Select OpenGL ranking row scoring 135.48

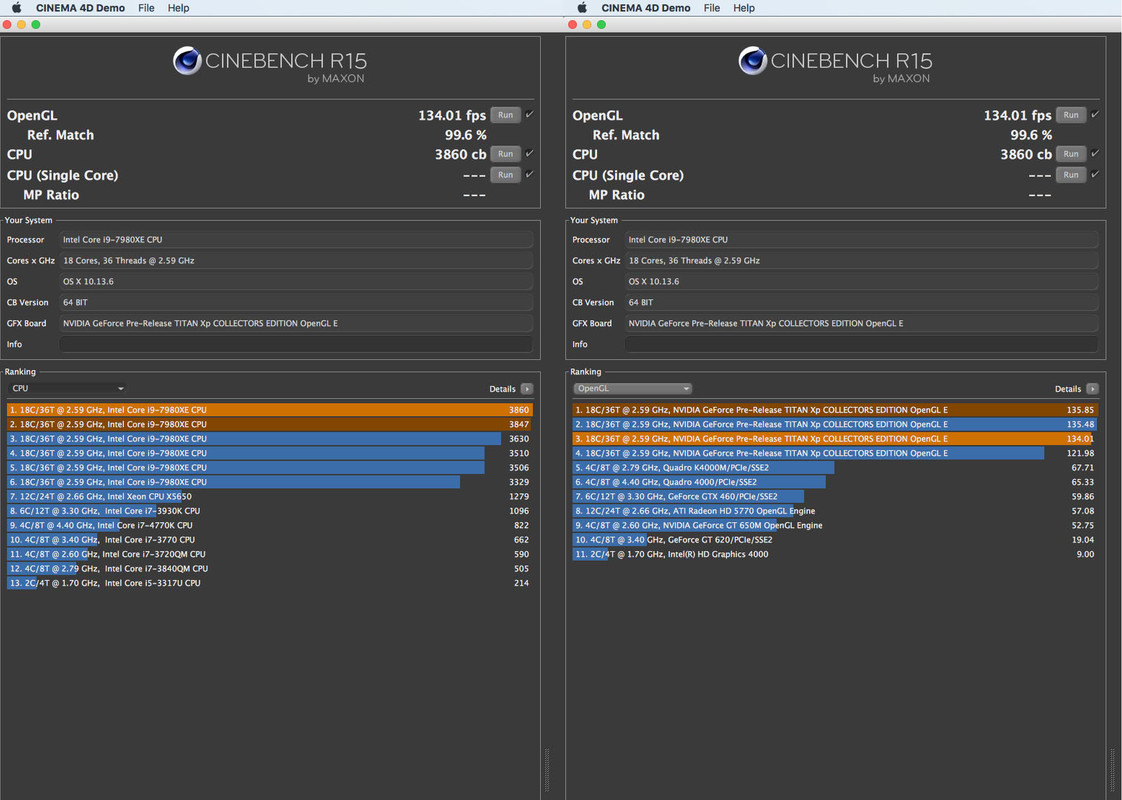coord(835,424)
